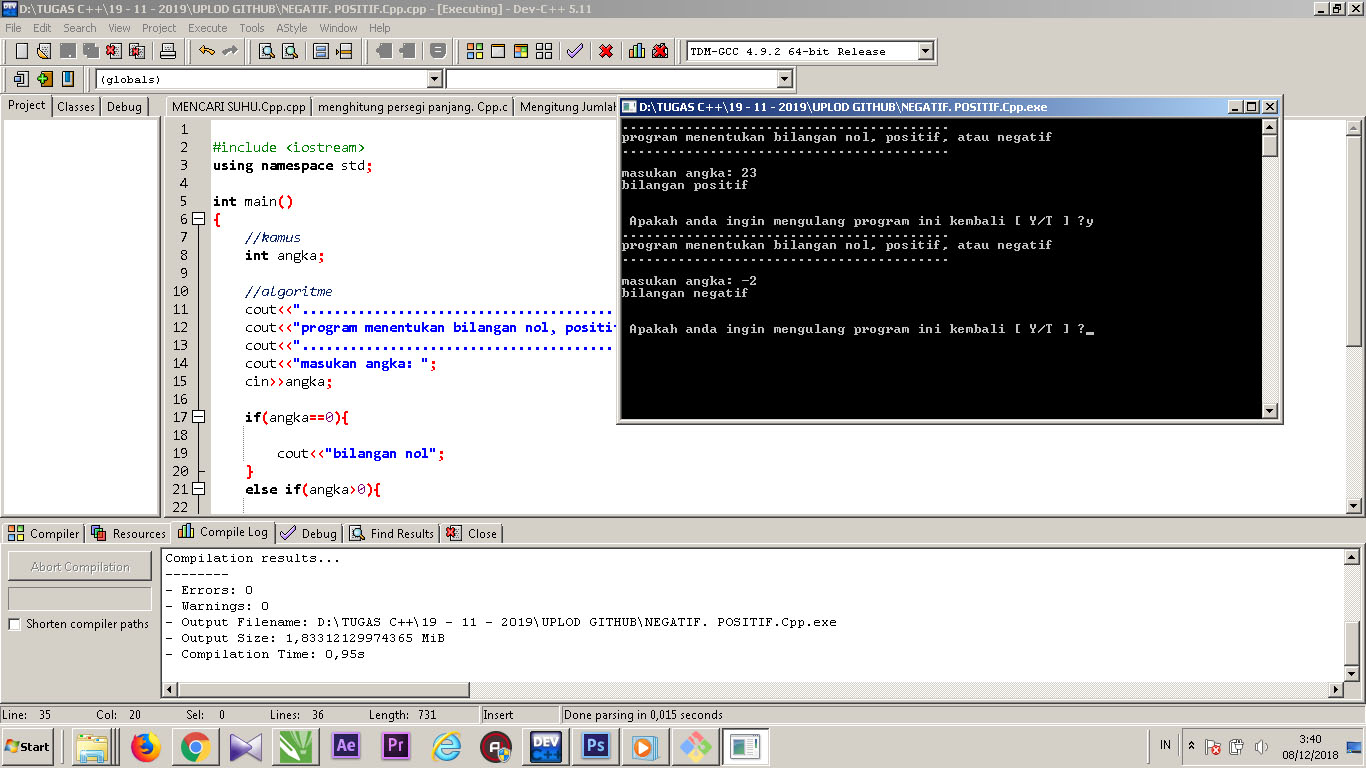Create a new source file
This screenshot has height=768, width=1366.
(x=22, y=50)
